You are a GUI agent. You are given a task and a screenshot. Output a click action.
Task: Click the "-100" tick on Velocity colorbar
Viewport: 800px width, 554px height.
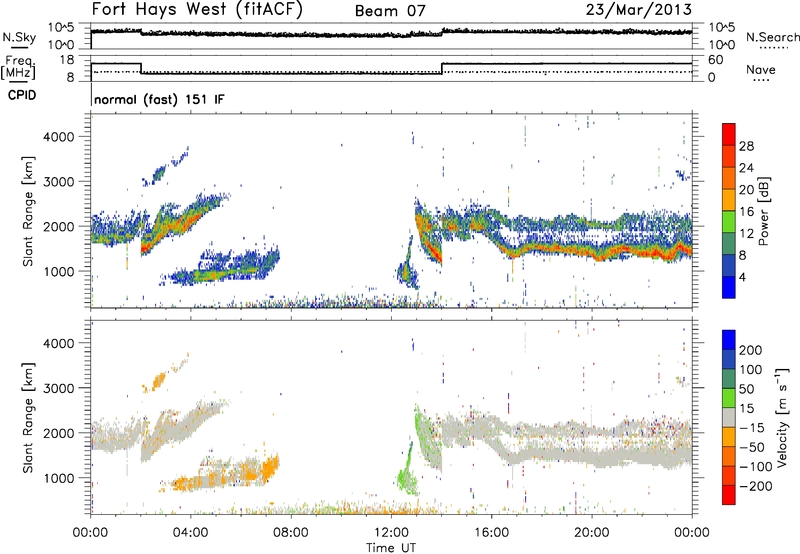756,466
